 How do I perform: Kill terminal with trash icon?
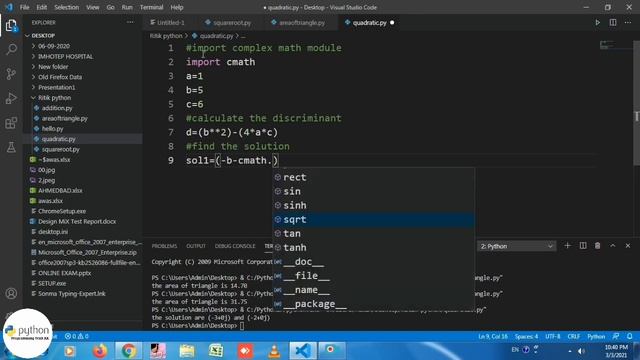pyautogui.click(x=598, y=246)
